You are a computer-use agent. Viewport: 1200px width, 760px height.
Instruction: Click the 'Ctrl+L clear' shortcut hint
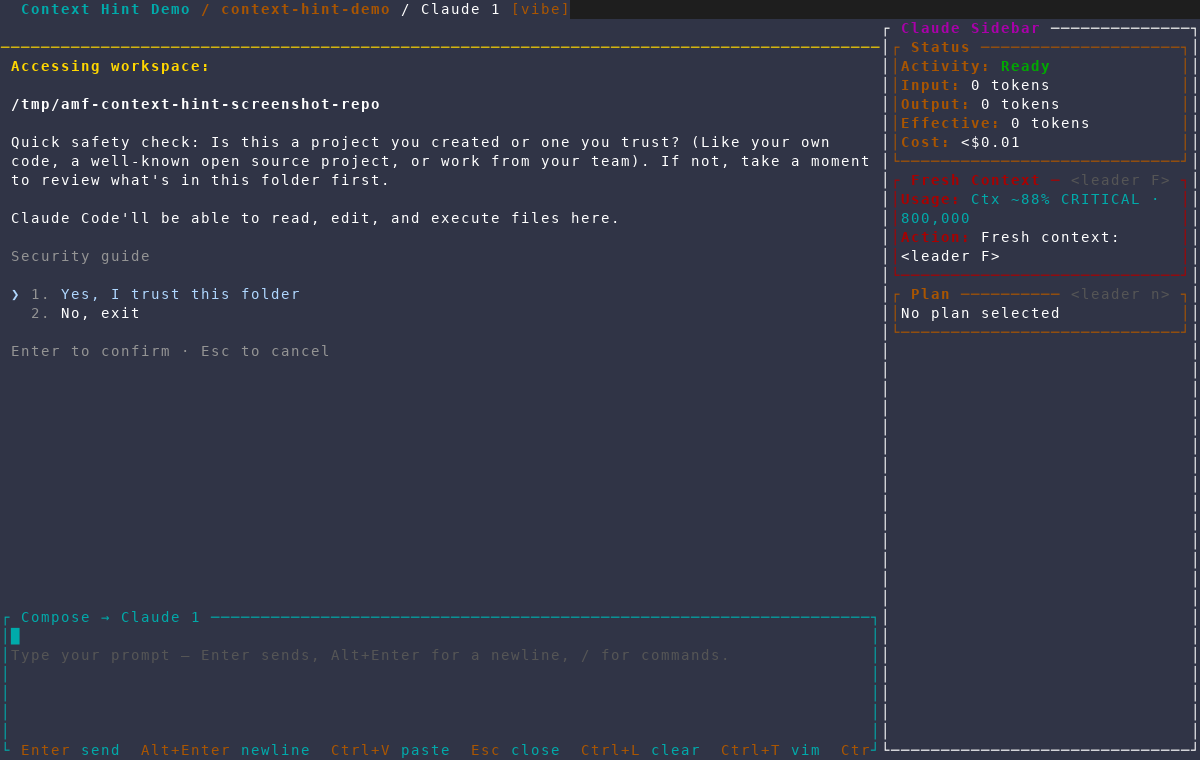[641, 750]
